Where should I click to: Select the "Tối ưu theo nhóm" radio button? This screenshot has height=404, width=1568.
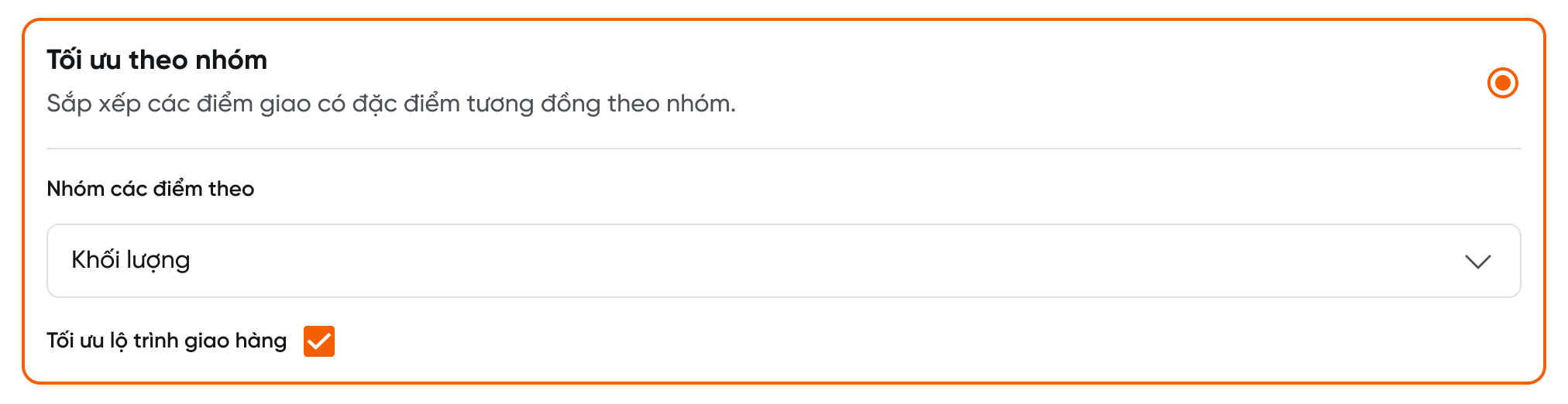coord(1502,83)
